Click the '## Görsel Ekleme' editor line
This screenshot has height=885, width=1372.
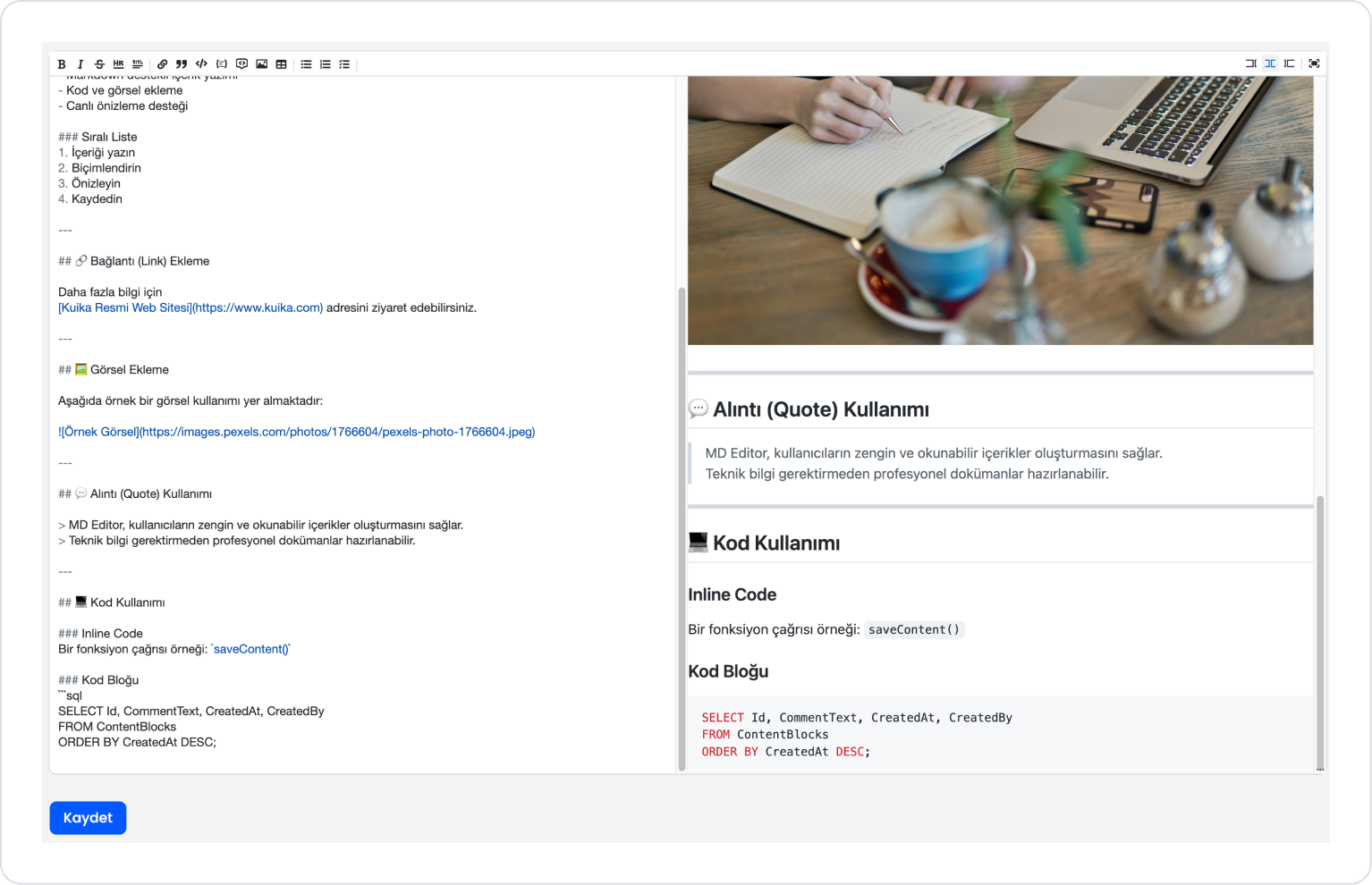click(x=114, y=369)
